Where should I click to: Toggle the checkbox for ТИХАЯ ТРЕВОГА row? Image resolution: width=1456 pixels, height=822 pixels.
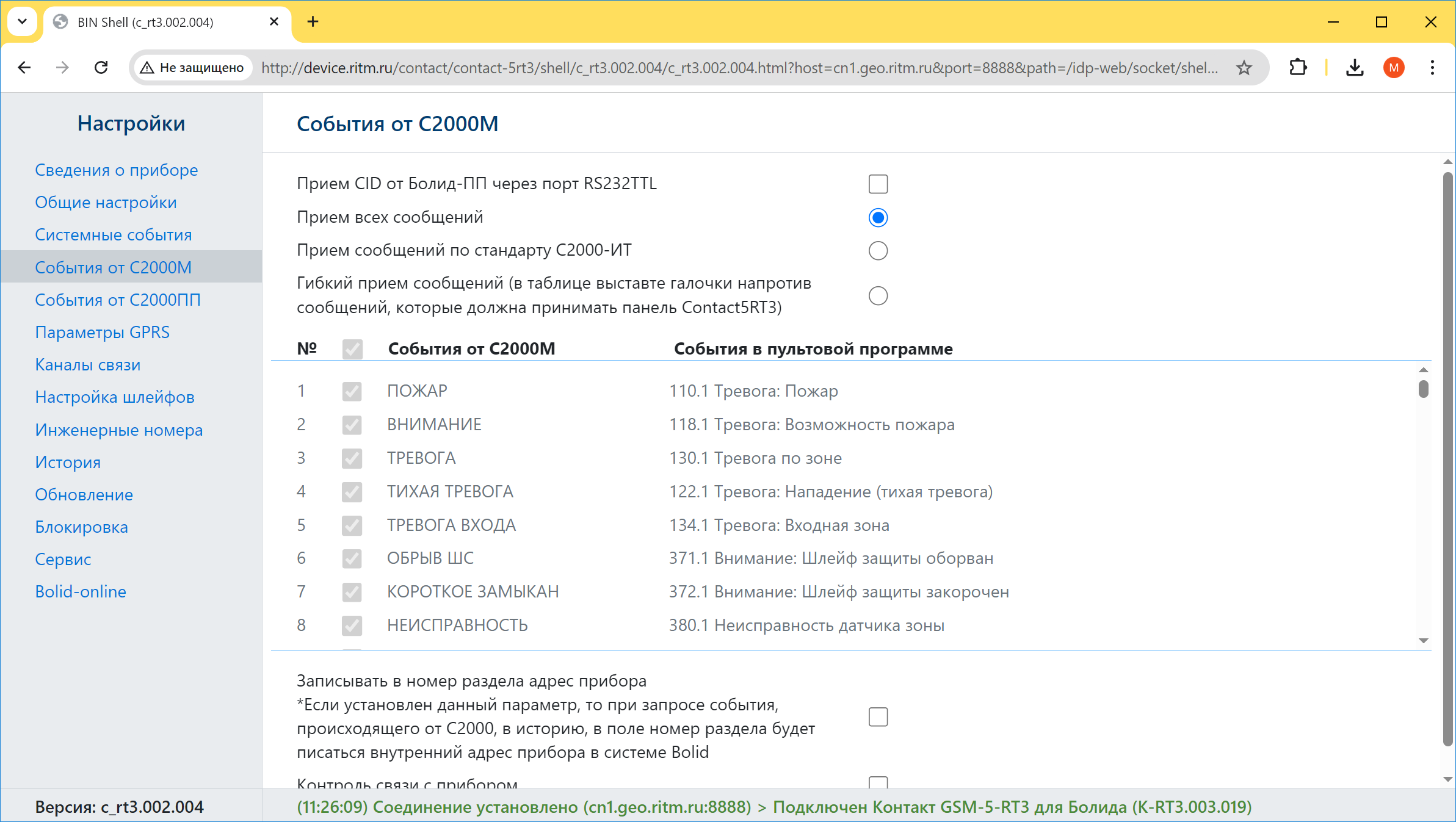(x=352, y=492)
